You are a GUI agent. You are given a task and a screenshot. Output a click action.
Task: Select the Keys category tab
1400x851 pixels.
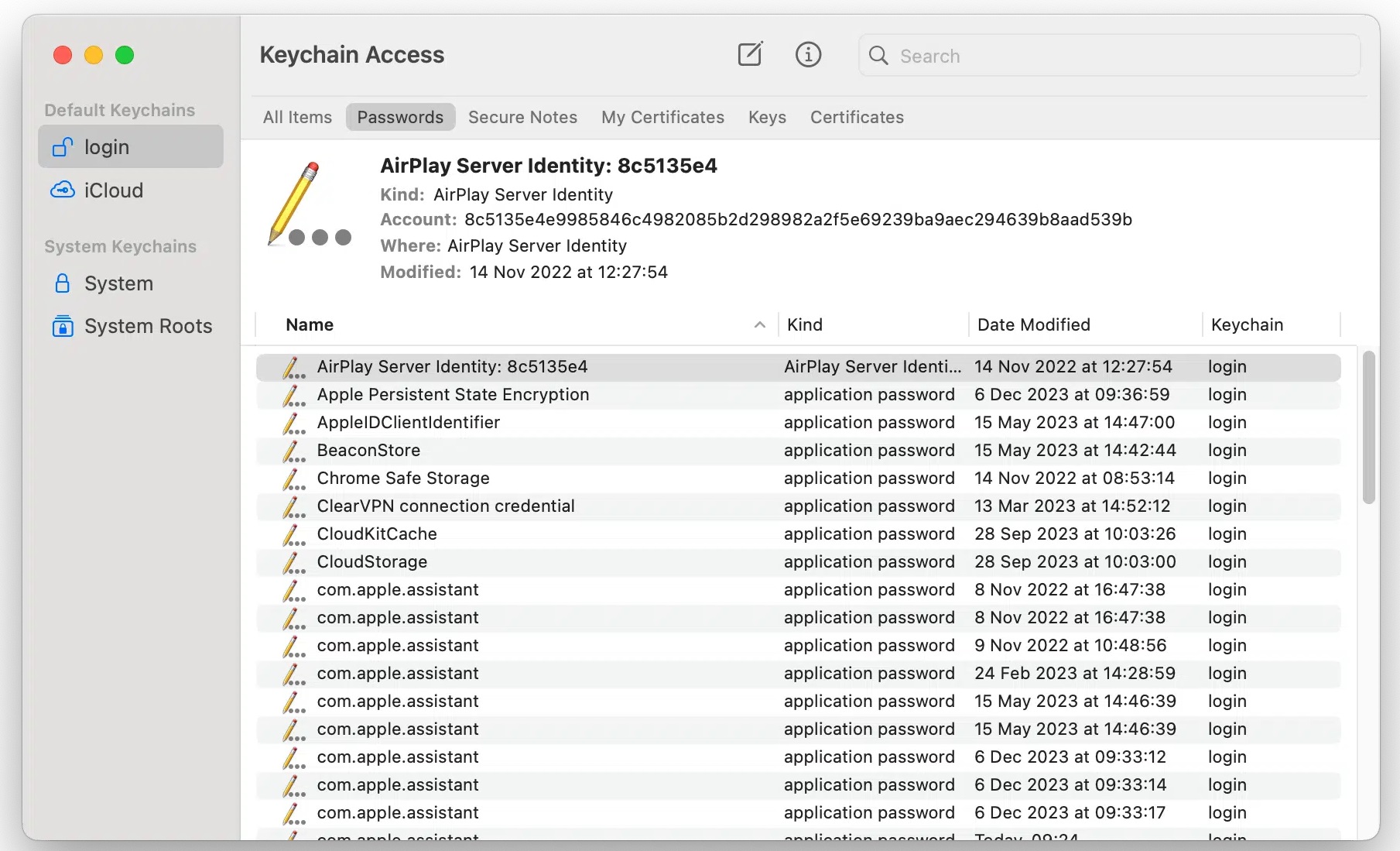pos(767,117)
